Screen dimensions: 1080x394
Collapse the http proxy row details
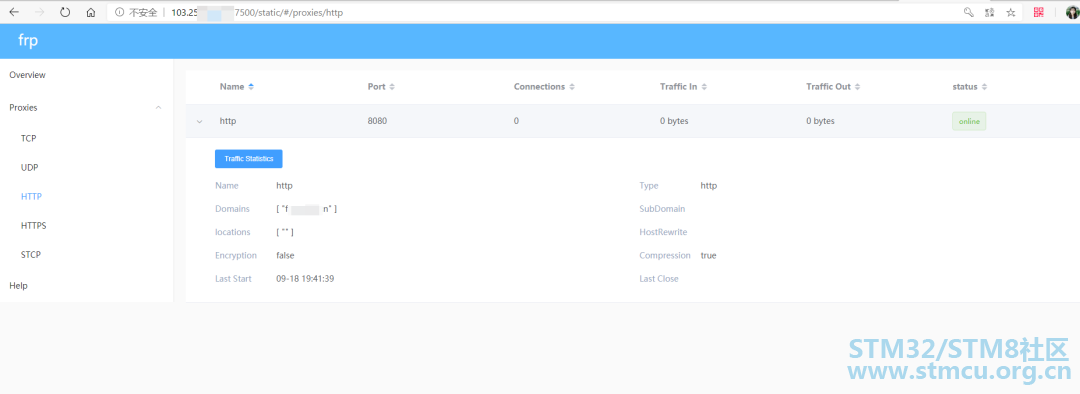(x=200, y=121)
